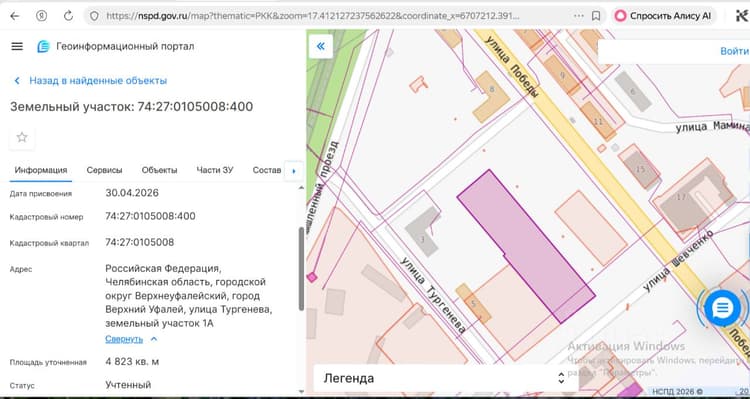750x399 pixels.
Task: Open the Состав tab
Action: point(267,170)
